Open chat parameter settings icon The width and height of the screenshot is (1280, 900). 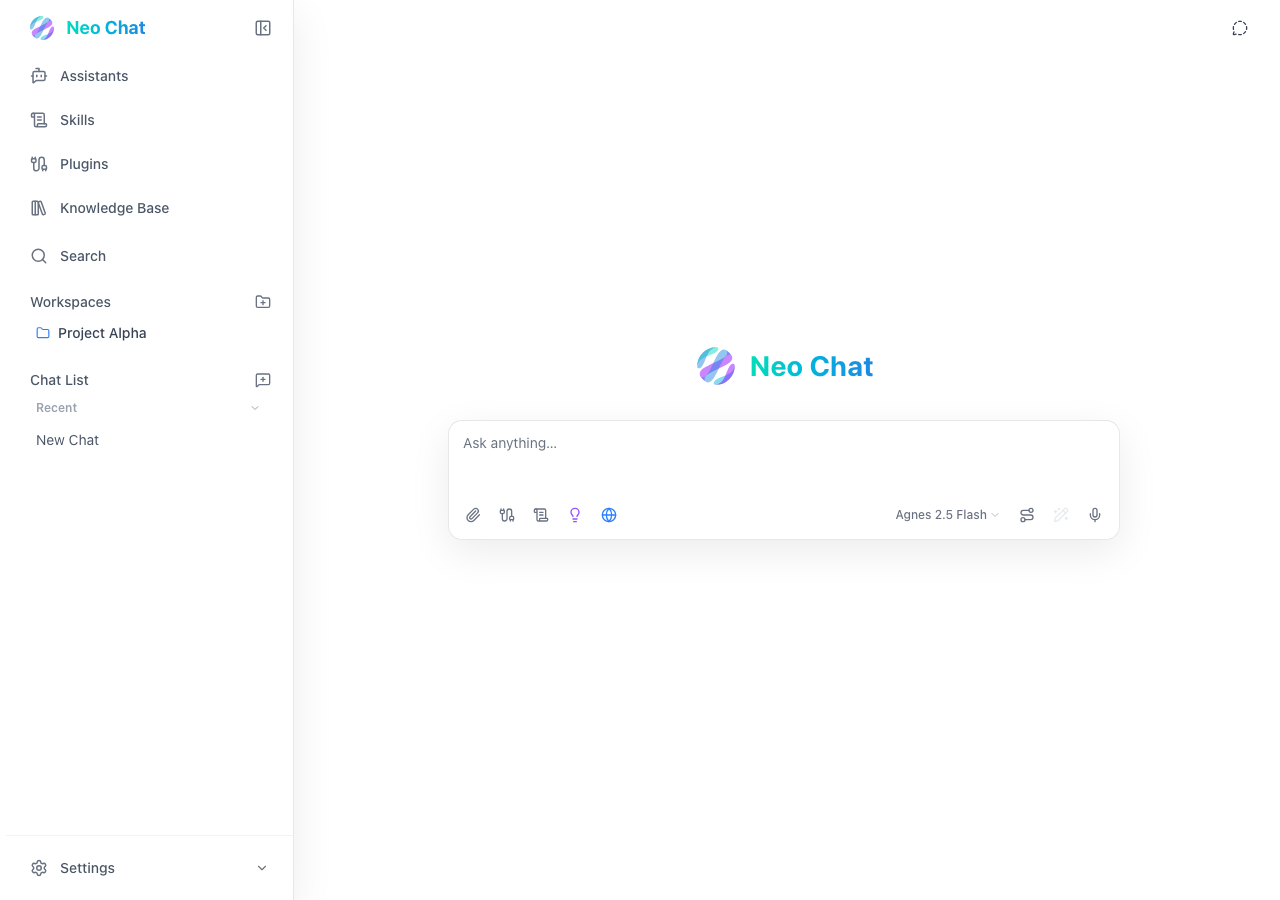[1027, 515]
